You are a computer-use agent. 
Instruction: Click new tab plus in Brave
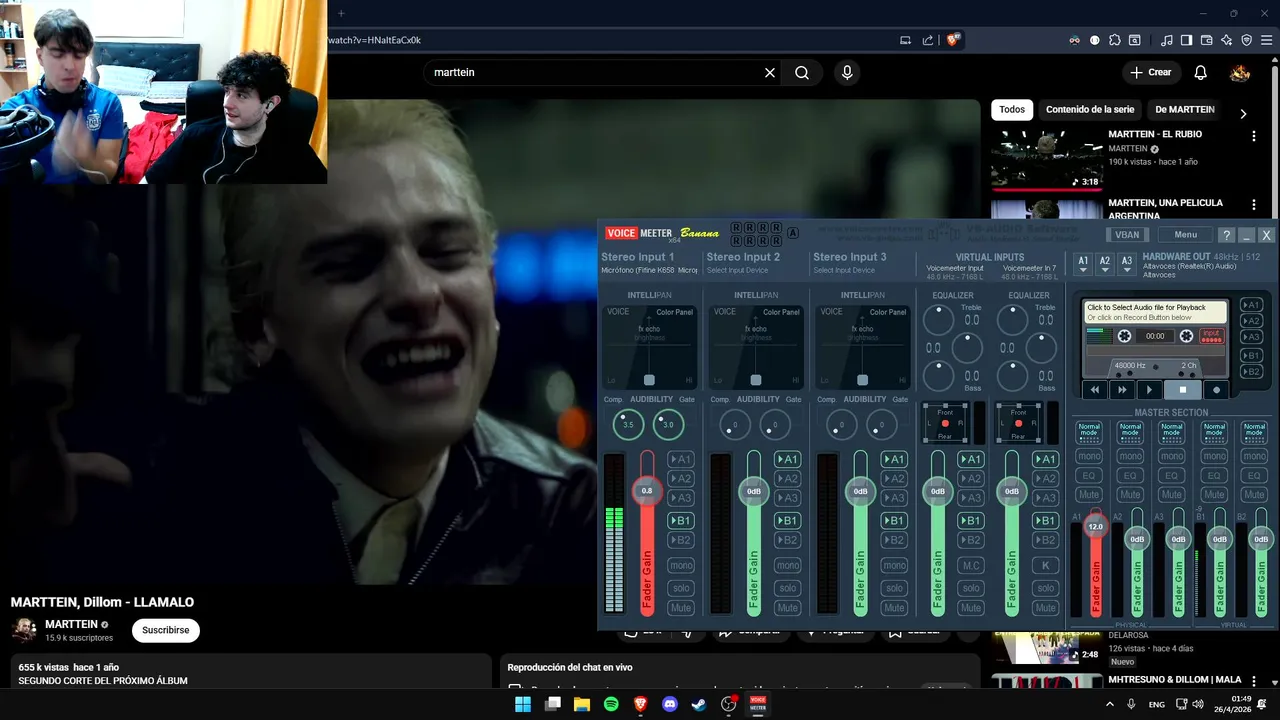click(340, 13)
